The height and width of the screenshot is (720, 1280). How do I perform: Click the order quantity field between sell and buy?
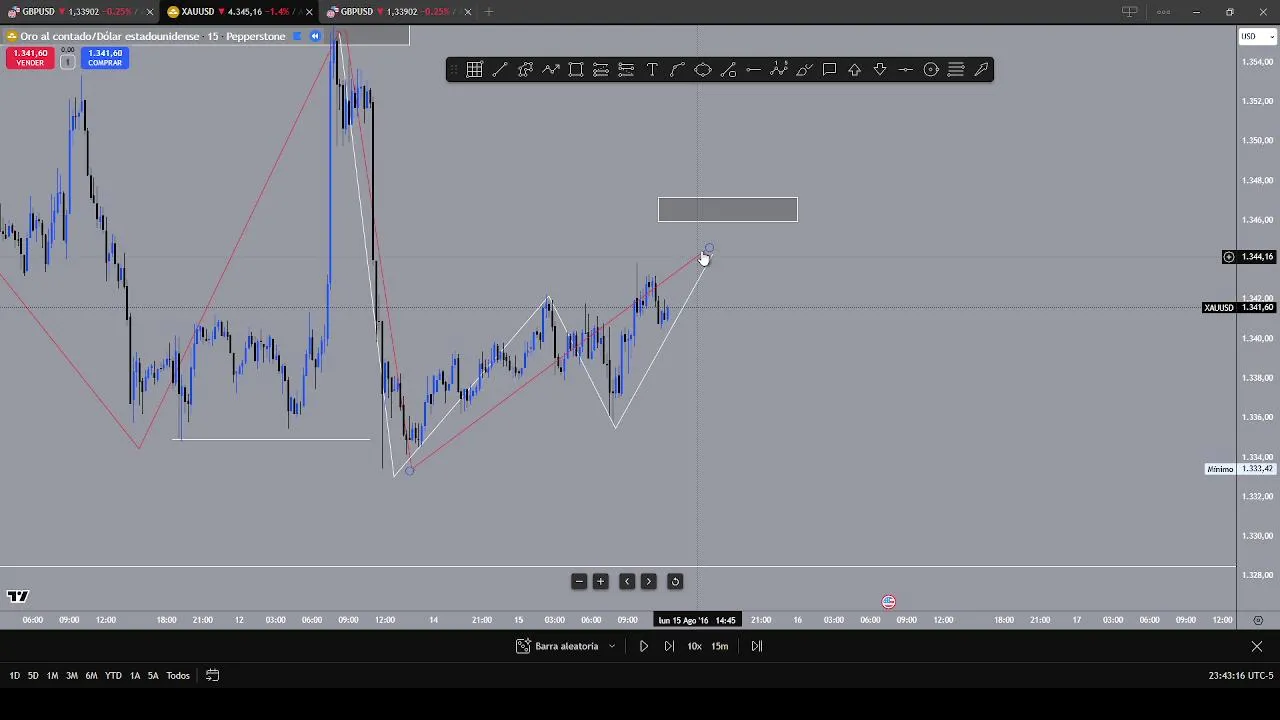[68, 62]
